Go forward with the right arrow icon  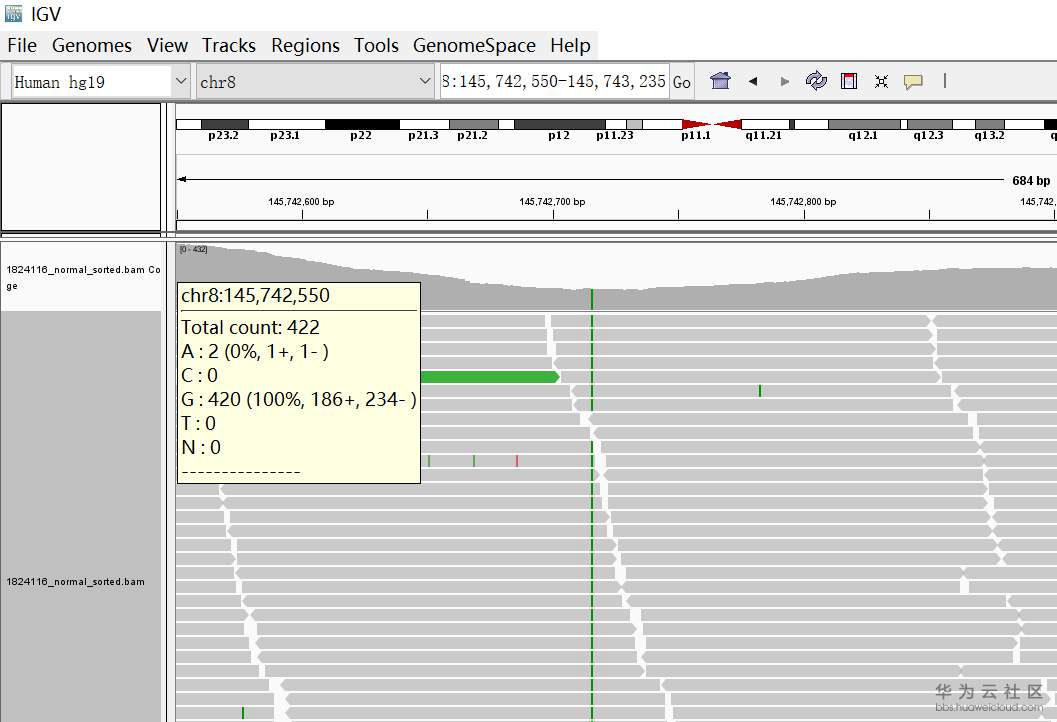pos(784,82)
